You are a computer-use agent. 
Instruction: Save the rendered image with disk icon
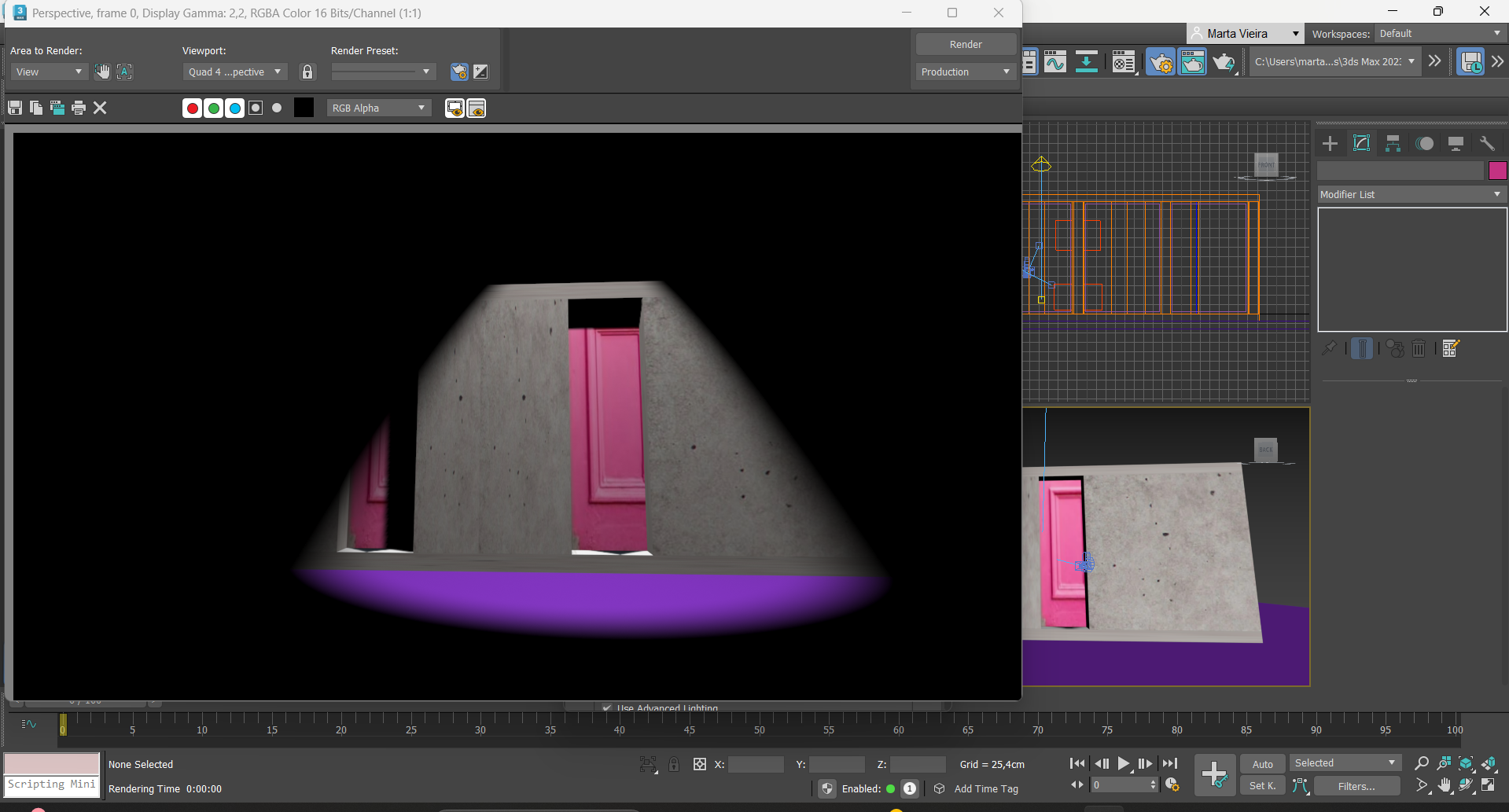15,108
